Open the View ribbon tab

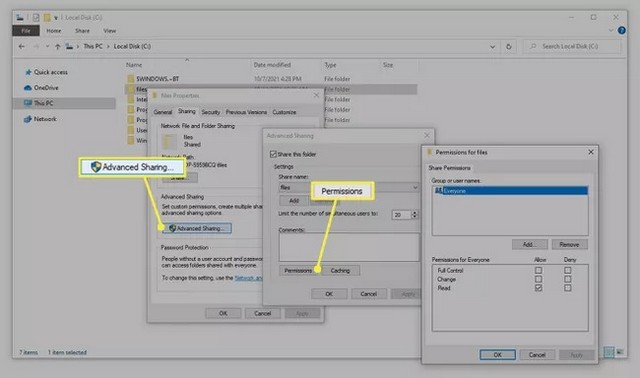(x=109, y=31)
